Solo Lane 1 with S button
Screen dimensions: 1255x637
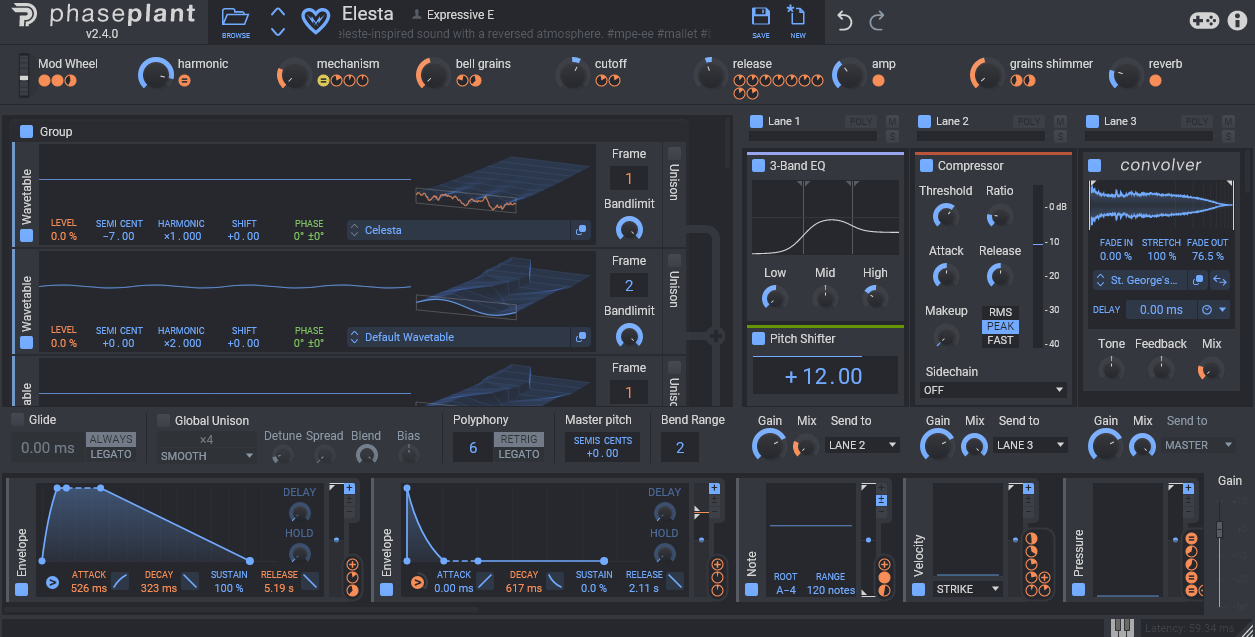[892, 136]
